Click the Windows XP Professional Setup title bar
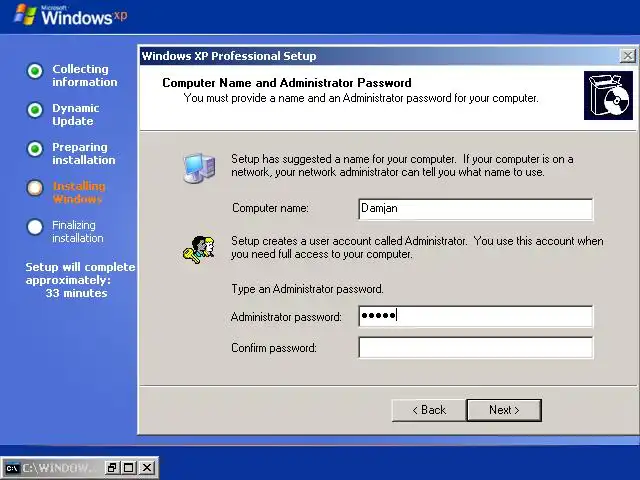This screenshot has height=480, width=640. 380,56
